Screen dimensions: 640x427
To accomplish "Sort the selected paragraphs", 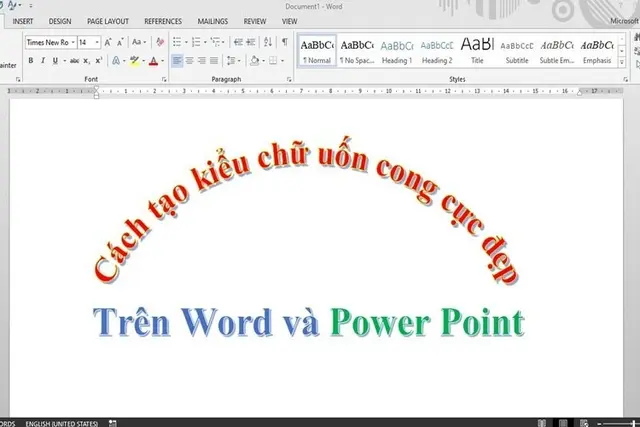I will 268,42.
